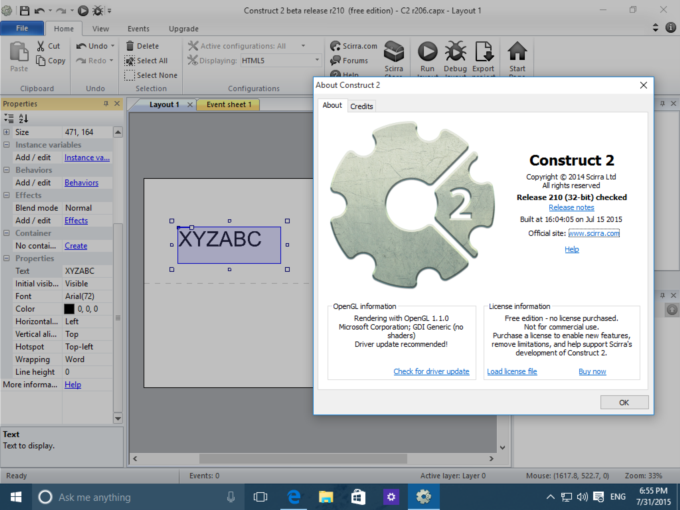Click the Run layout play icon
Viewport: 680px width, 510px height.
[427, 51]
